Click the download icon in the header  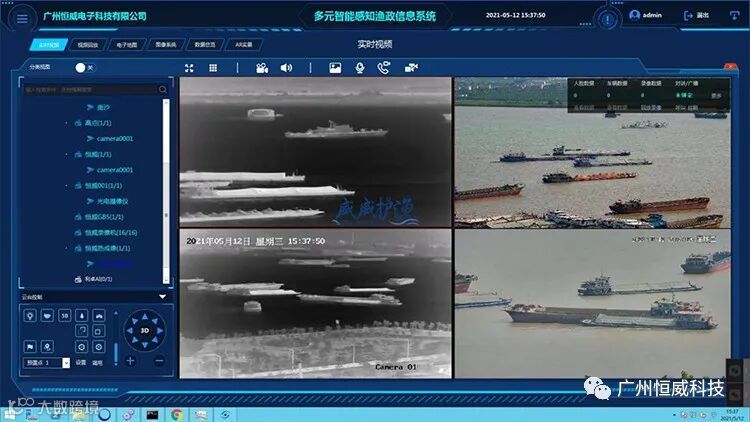click(734, 15)
